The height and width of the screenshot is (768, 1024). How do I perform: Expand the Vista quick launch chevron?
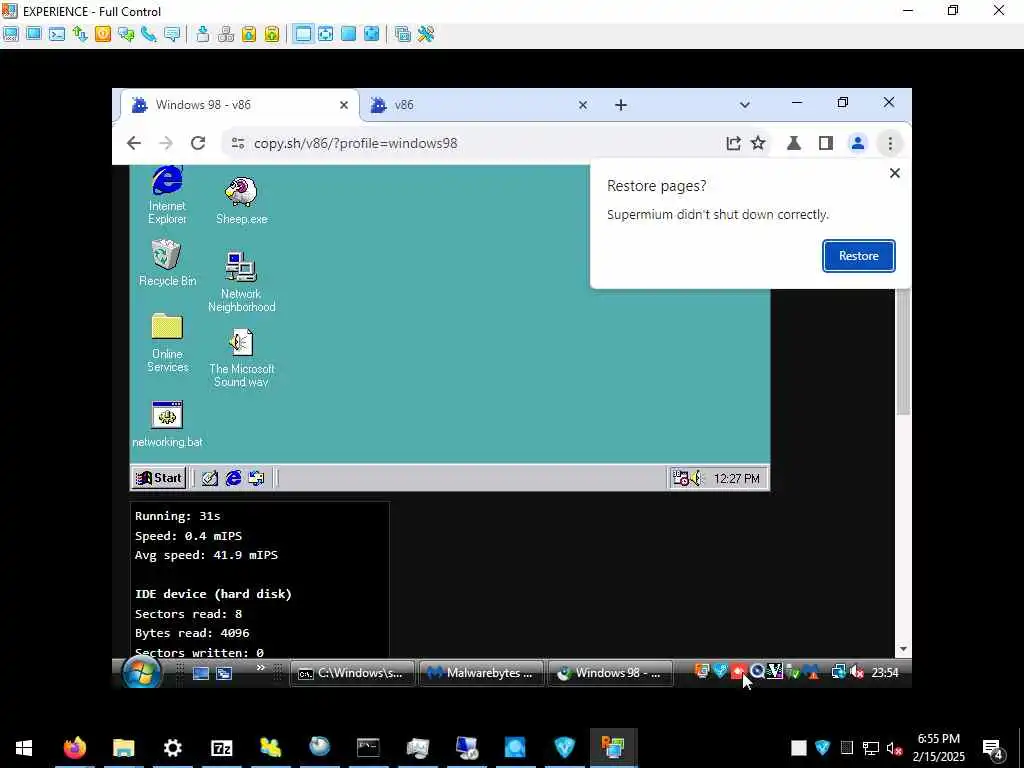click(x=261, y=667)
